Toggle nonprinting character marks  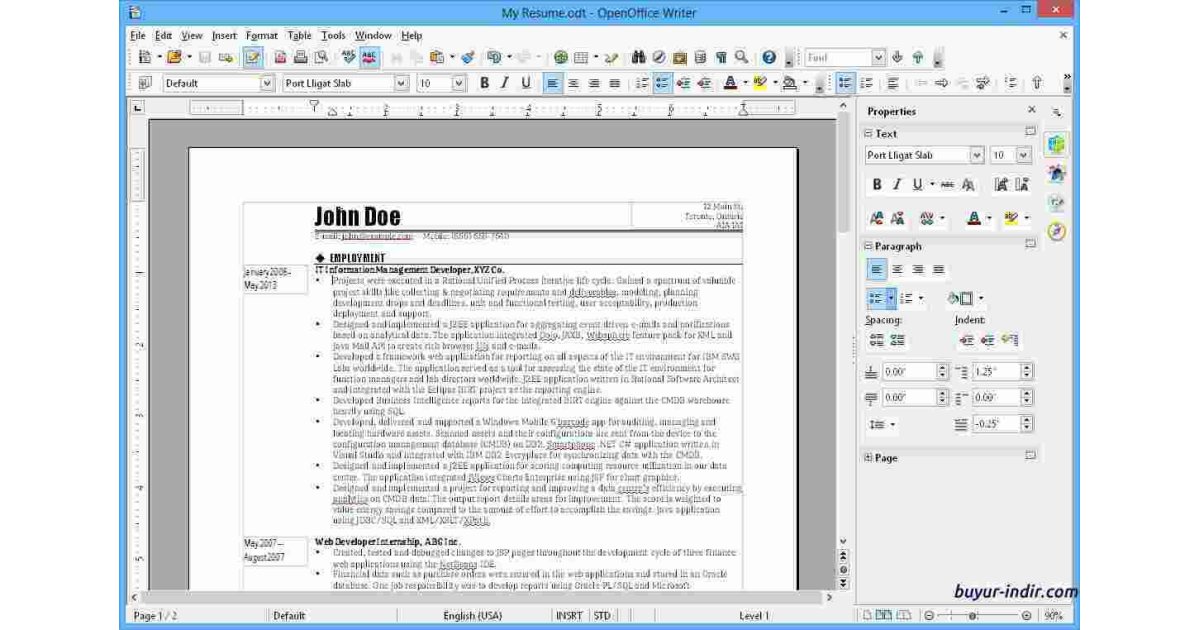[x=722, y=57]
